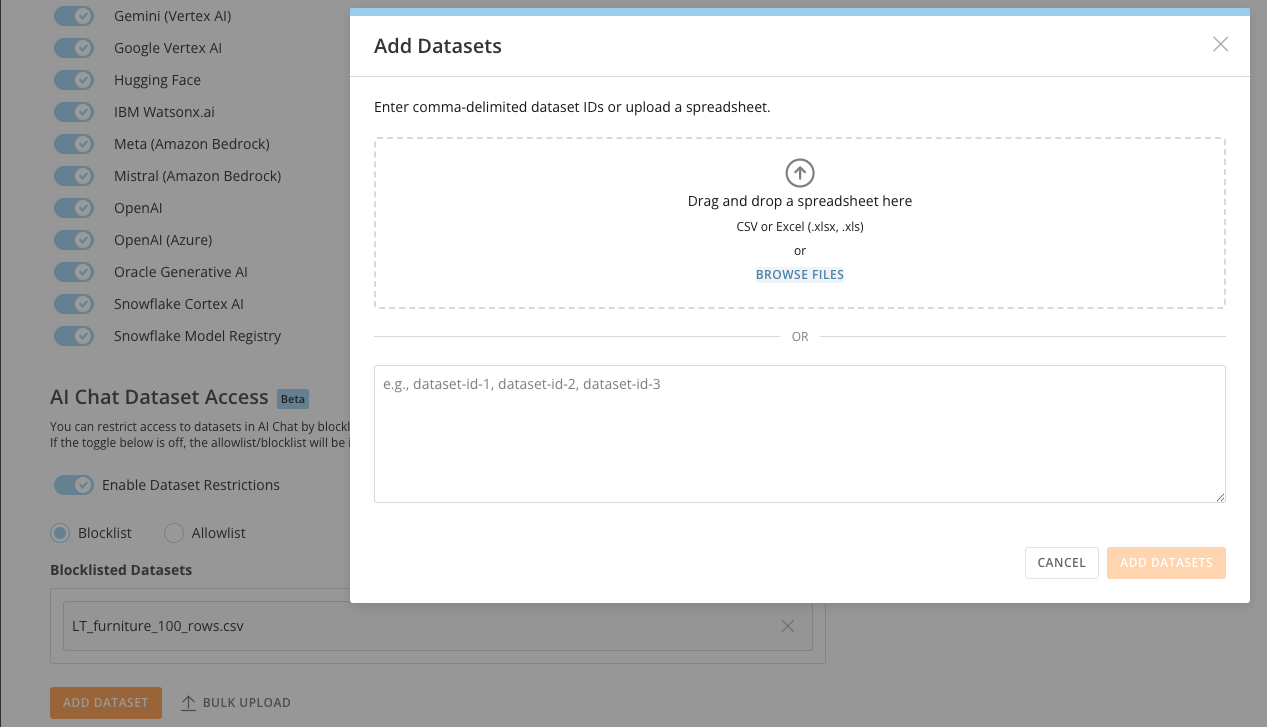Select the Blocklist radio button
Screen dimensions: 1267x727
[x=60, y=533]
